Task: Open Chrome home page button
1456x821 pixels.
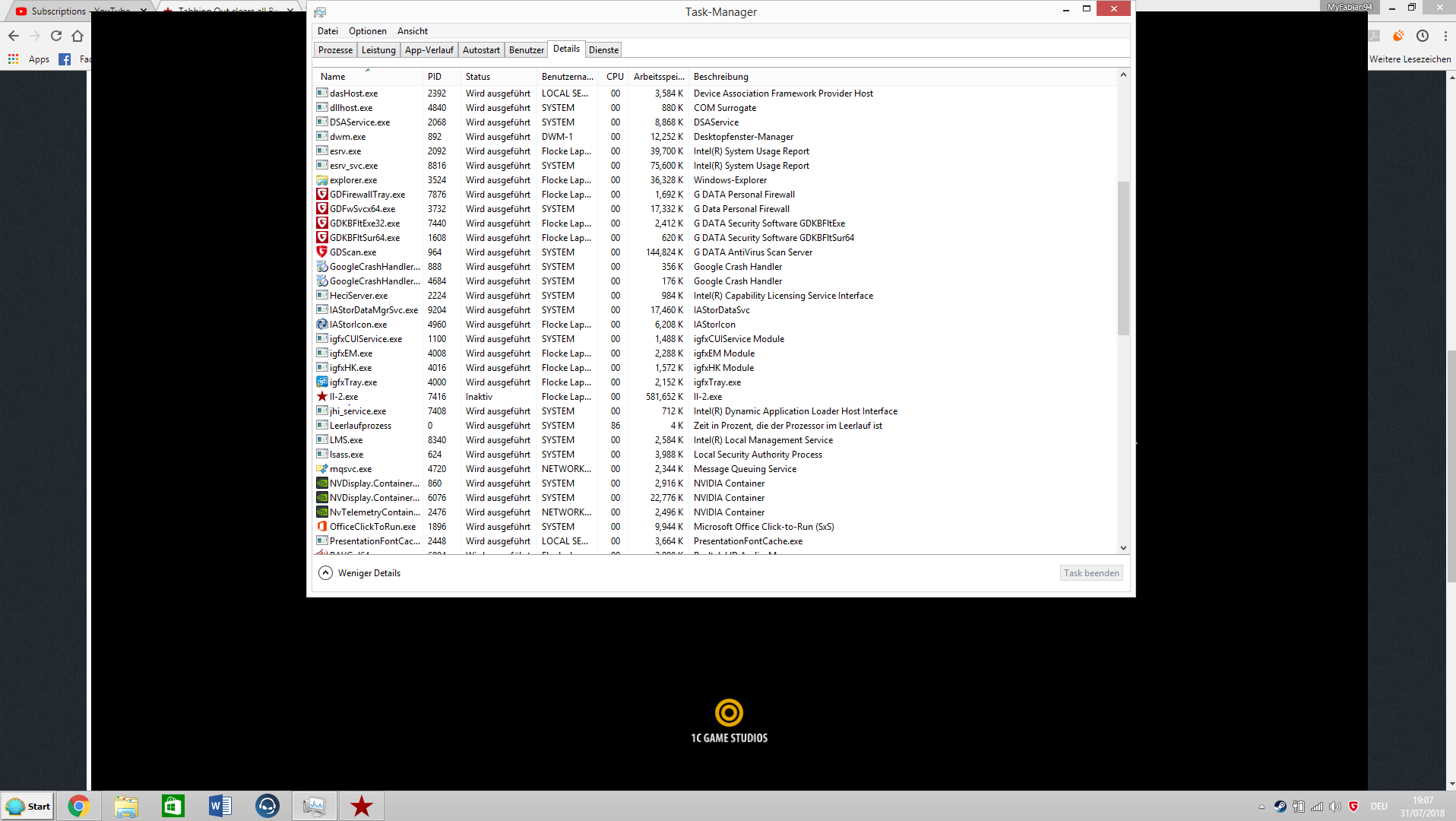Action: click(78, 36)
